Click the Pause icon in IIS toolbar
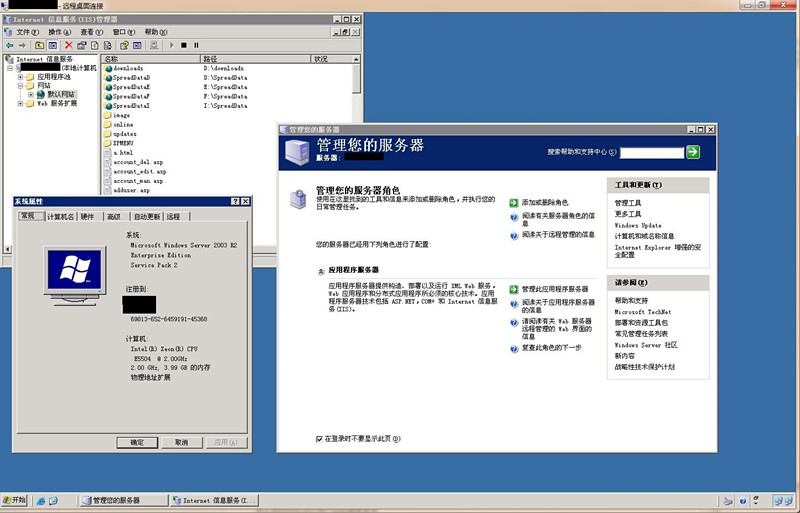This screenshot has width=800, height=513. (x=196, y=45)
